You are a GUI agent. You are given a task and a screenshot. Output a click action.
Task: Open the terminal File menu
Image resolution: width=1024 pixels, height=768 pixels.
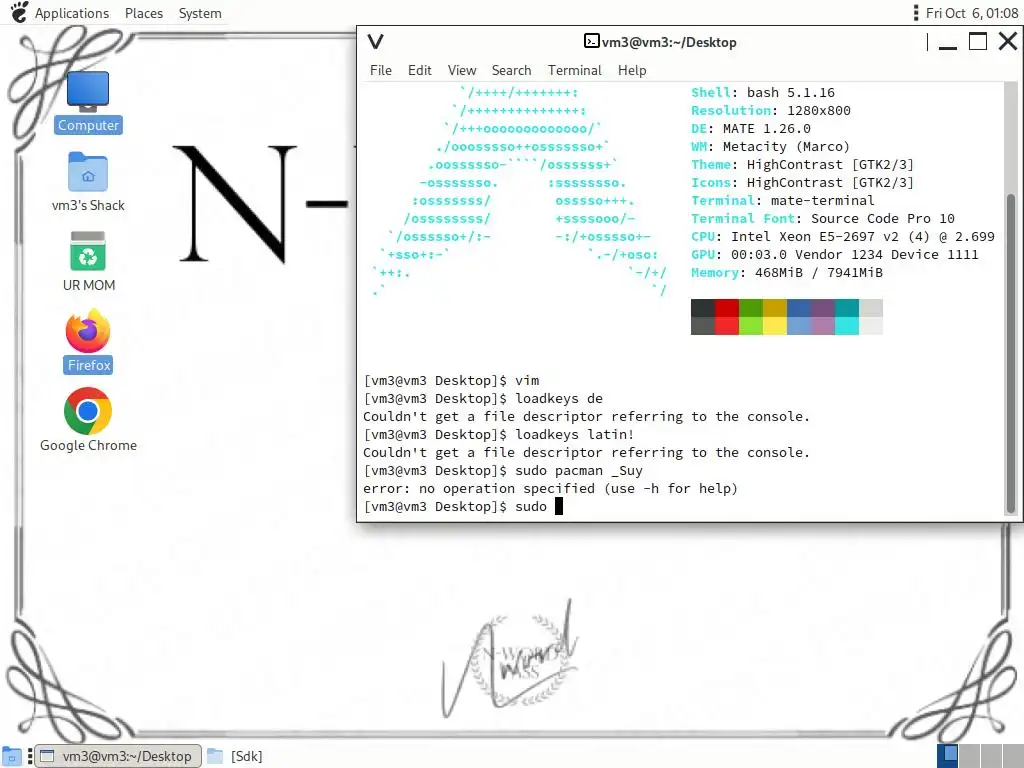(381, 70)
